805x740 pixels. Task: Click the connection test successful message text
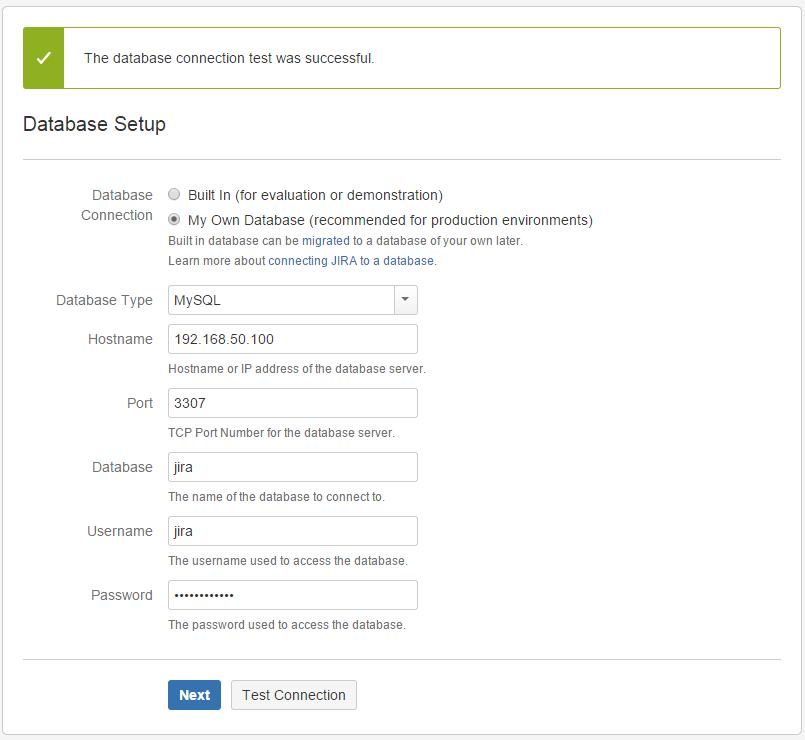pos(229,58)
